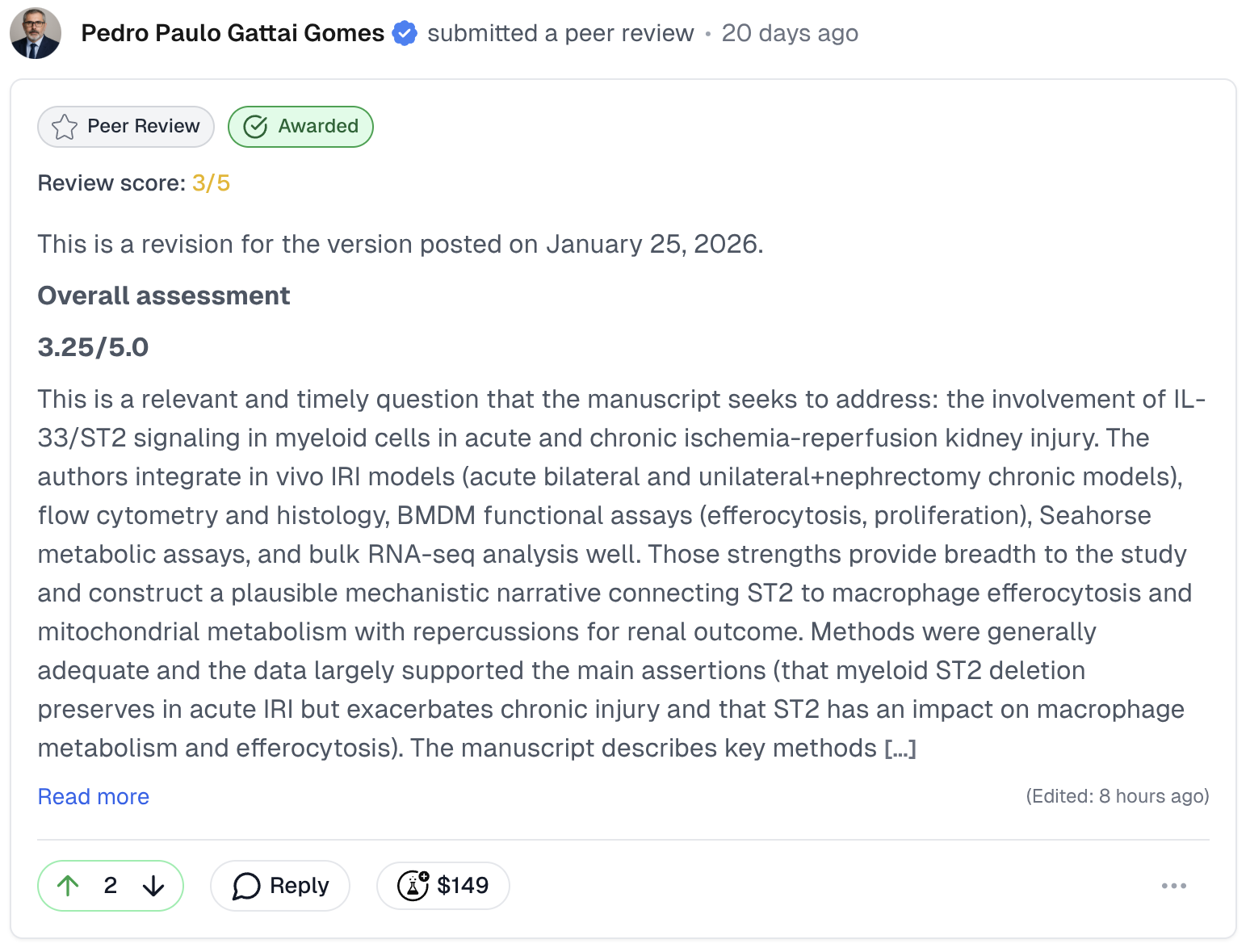The image size is (1250, 952).
Task: Toggle an upvote on the review
Action: [69, 886]
